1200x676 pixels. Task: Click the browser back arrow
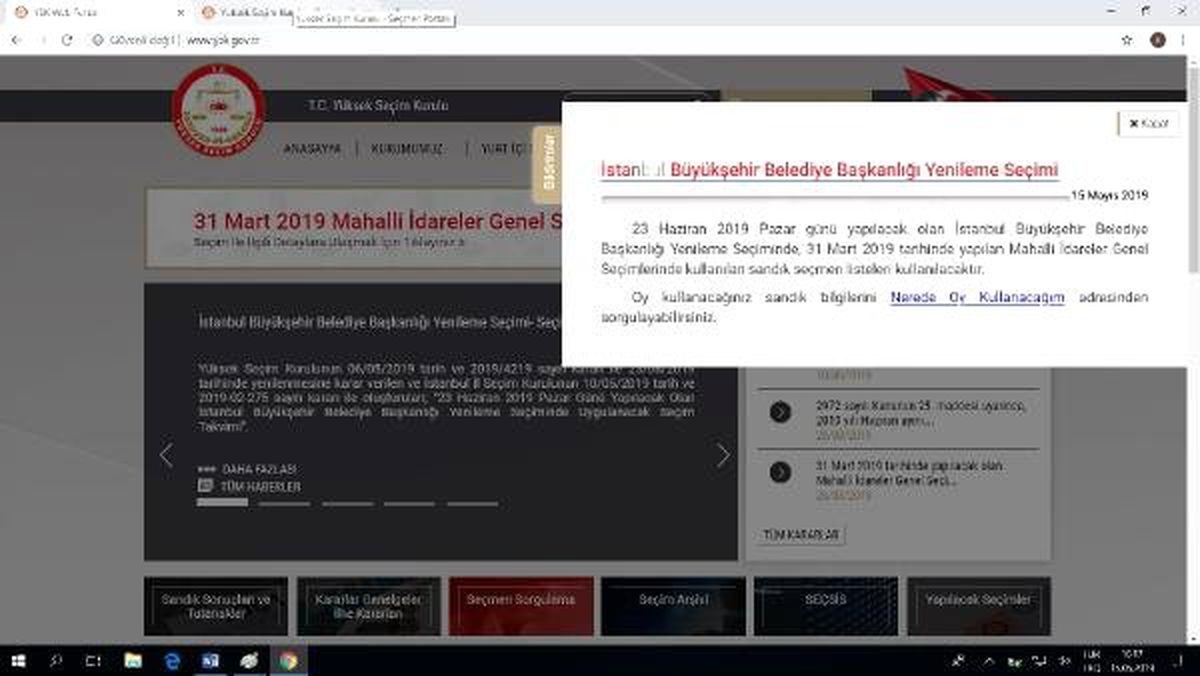[16, 40]
